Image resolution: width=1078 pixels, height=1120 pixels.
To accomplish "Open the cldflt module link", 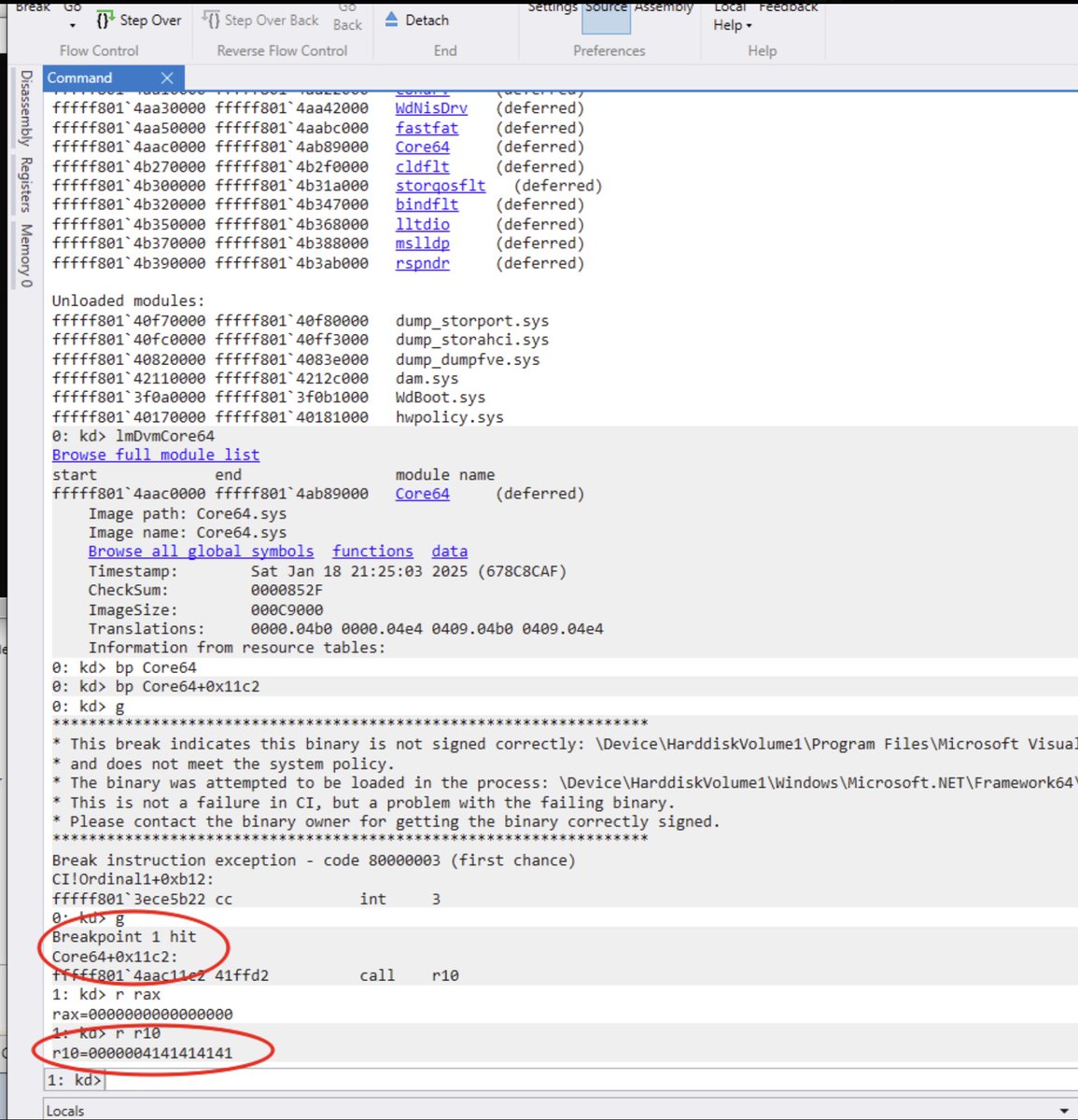I will [x=422, y=166].
